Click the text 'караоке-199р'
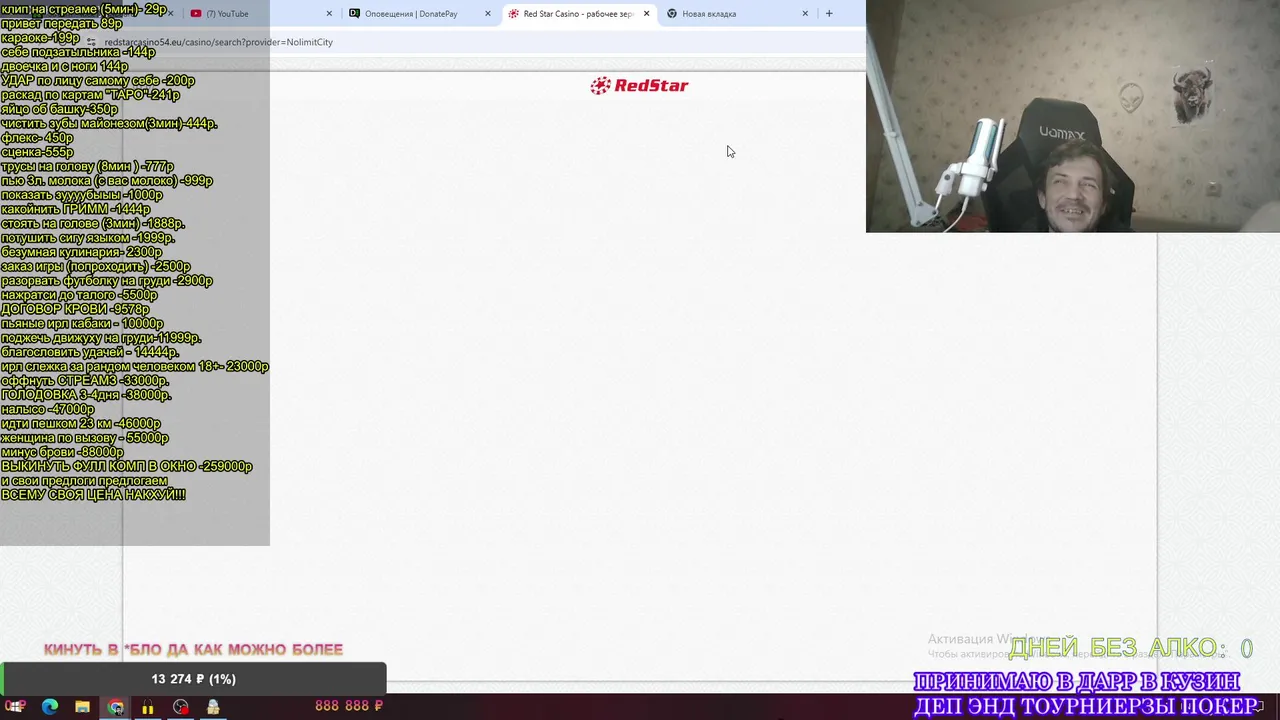 click(40, 38)
